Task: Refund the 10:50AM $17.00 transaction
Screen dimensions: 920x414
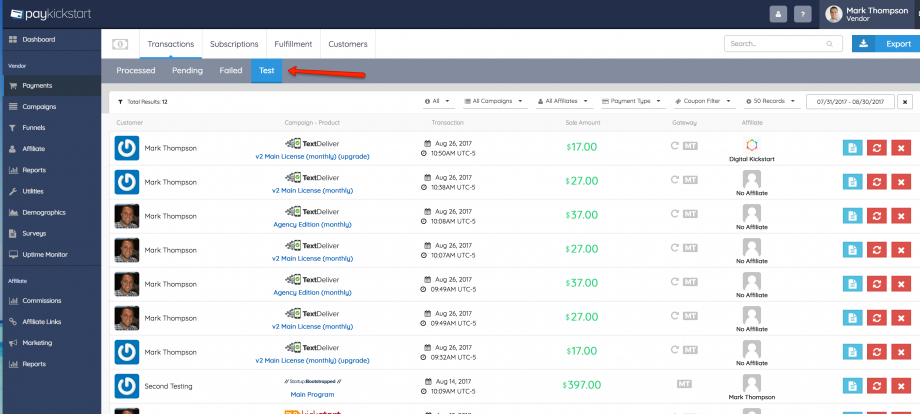Action: pos(877,148)
